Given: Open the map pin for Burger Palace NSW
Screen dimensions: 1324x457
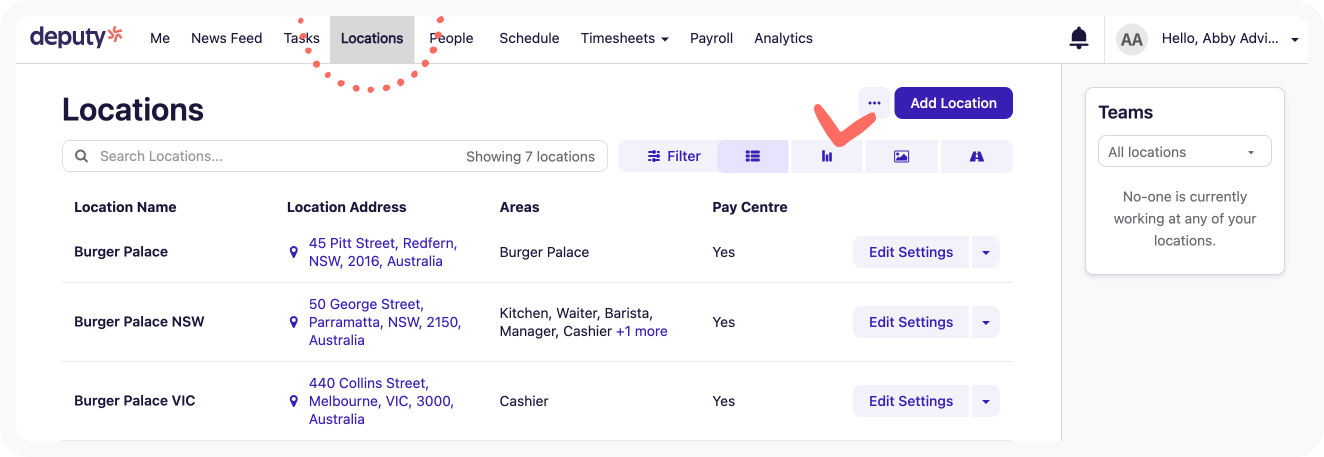Looking at the screenshot, I should click(x=293, y=322).
